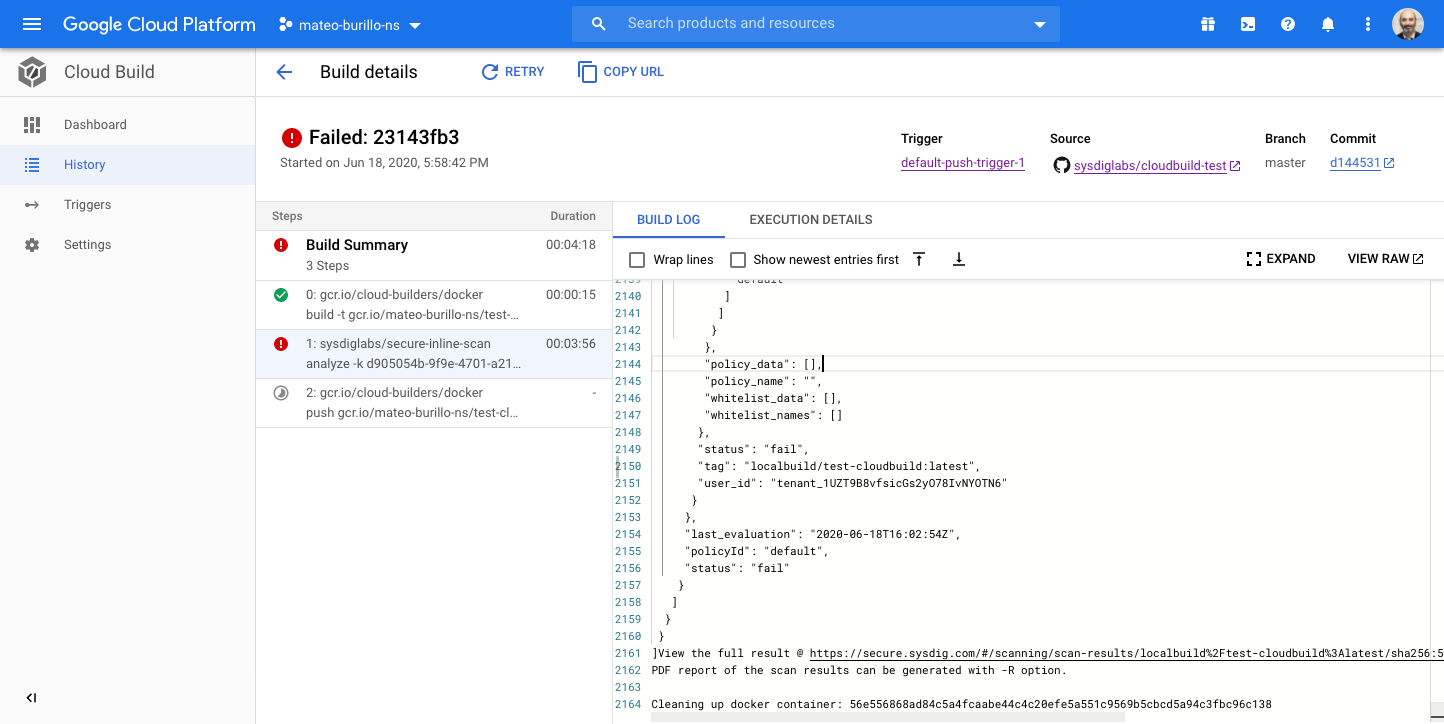Screen dimensions: 1444x724
Task: Open Triggers in the sidebar
Action: coord(127,205)
